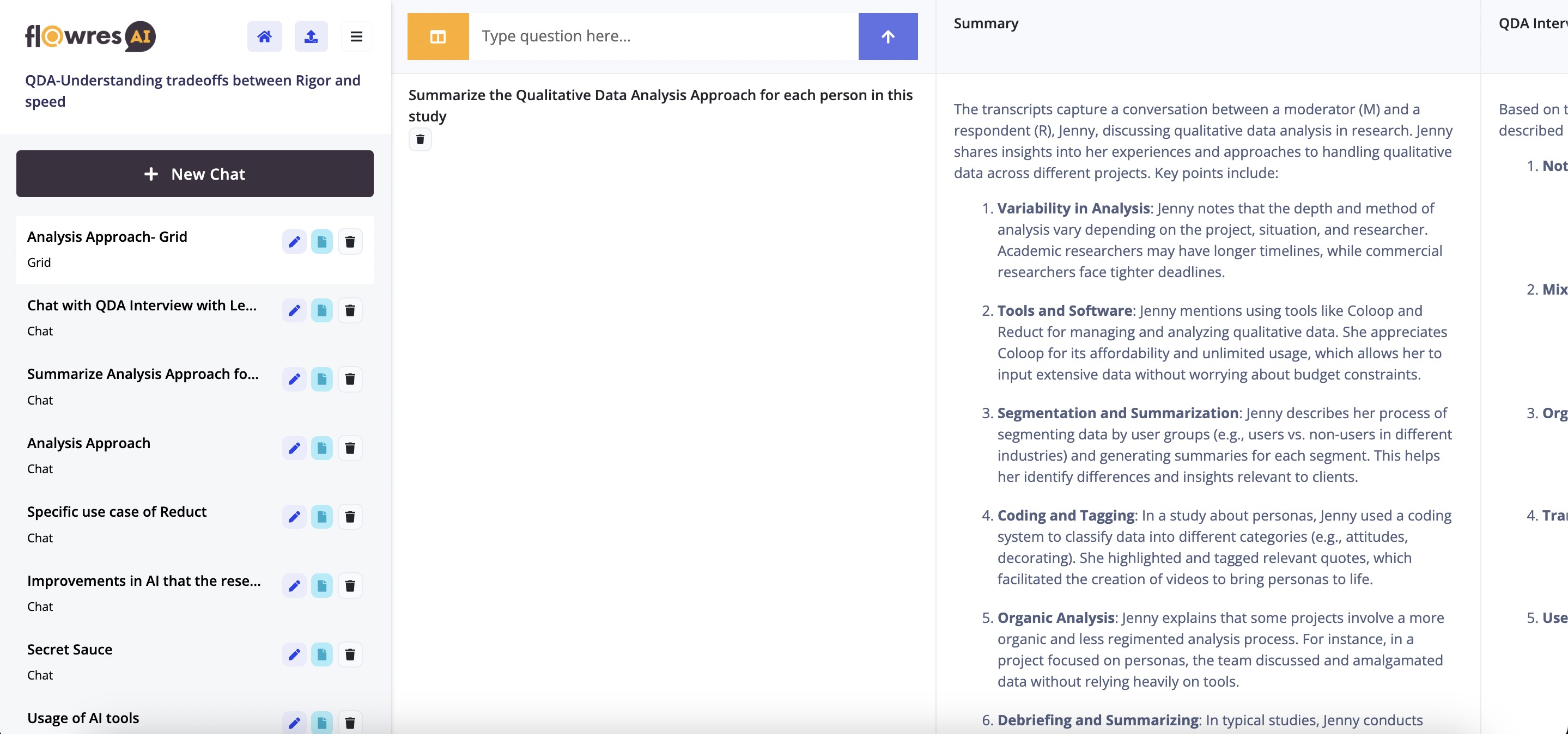
Task: Delete the Secret Sauce chat
Action: (350, 655)
